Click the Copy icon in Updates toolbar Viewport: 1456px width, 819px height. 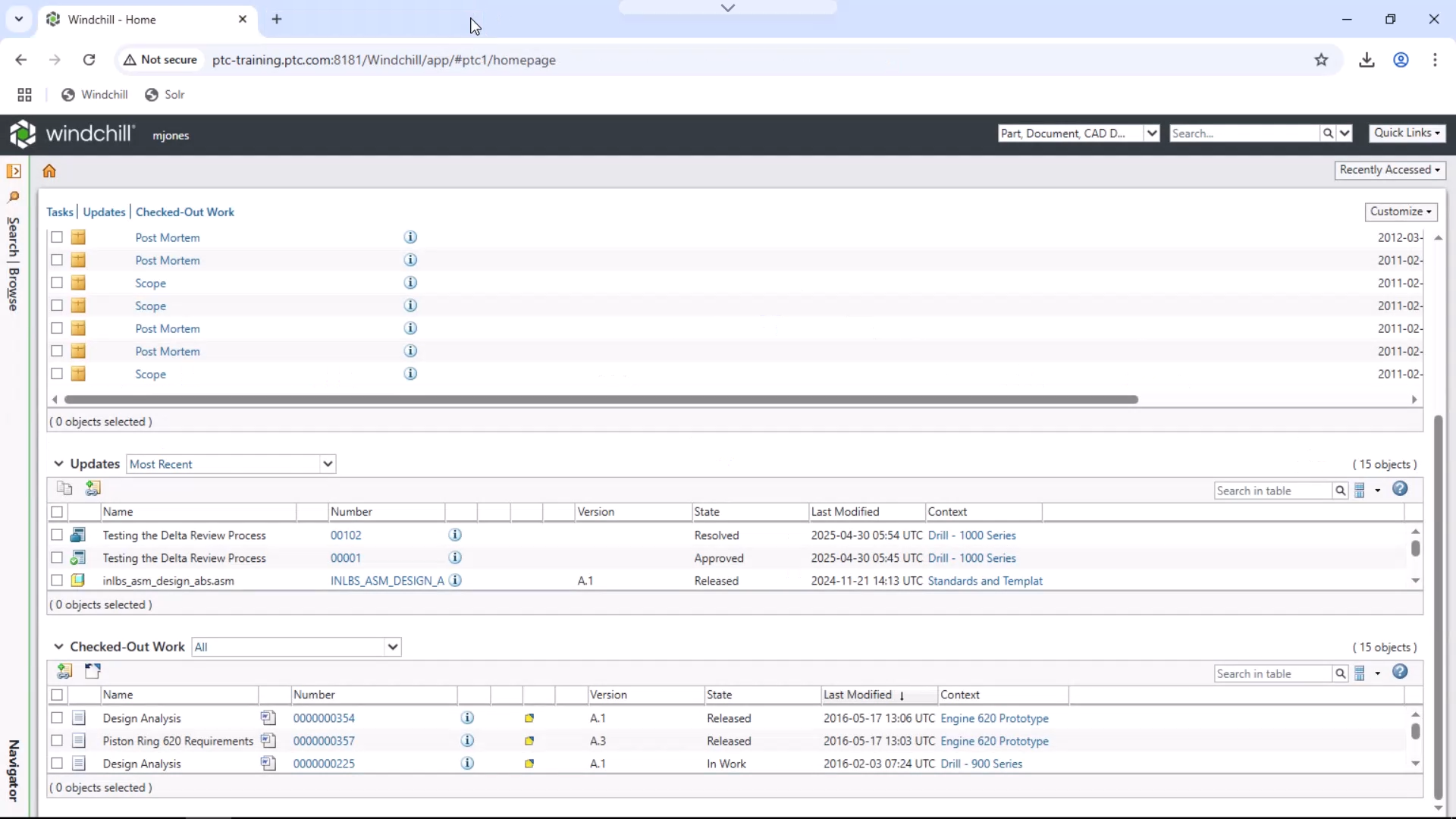(x=64, y=488)
